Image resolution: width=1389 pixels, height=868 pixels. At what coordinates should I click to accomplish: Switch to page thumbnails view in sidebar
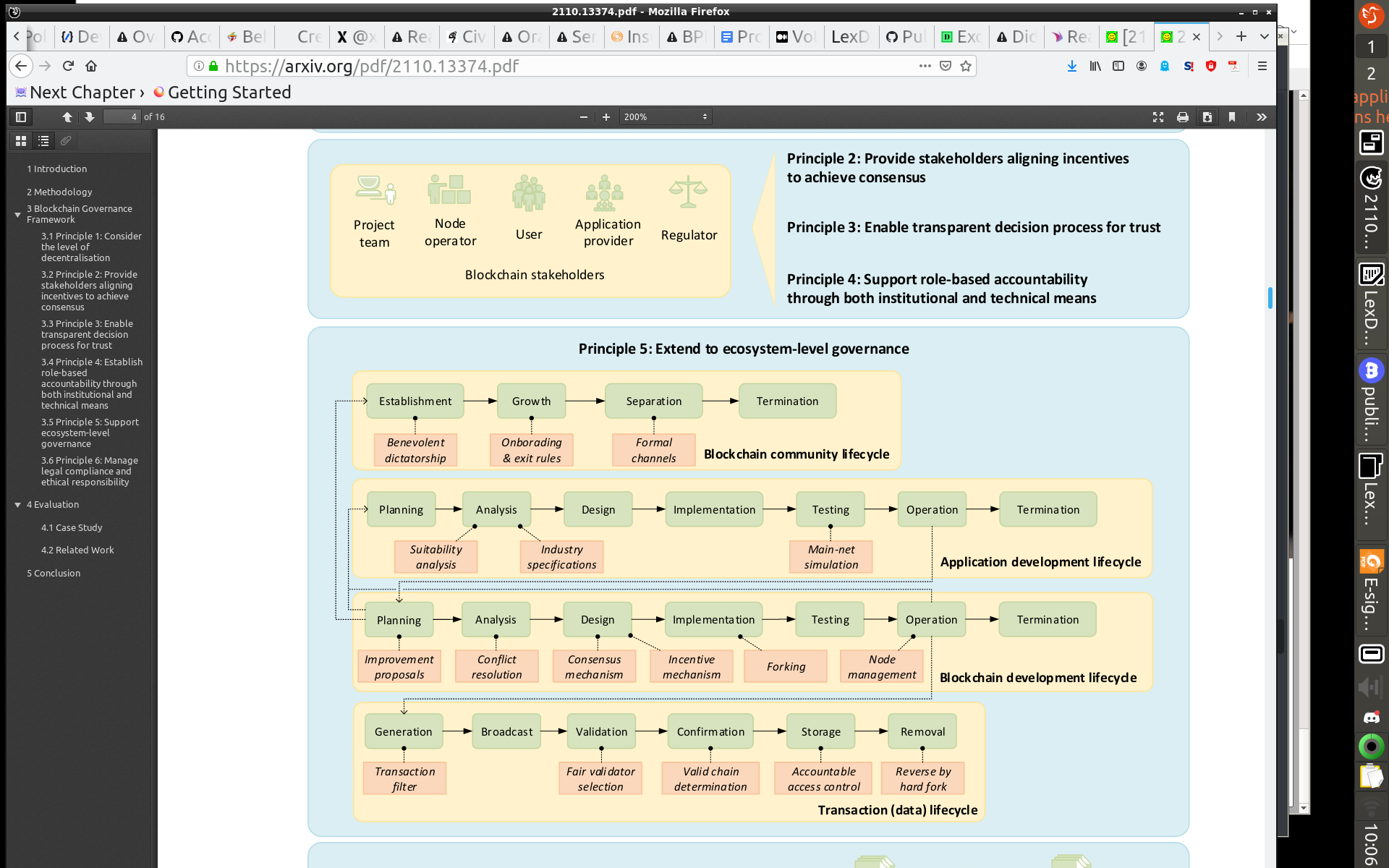point(20,140)
